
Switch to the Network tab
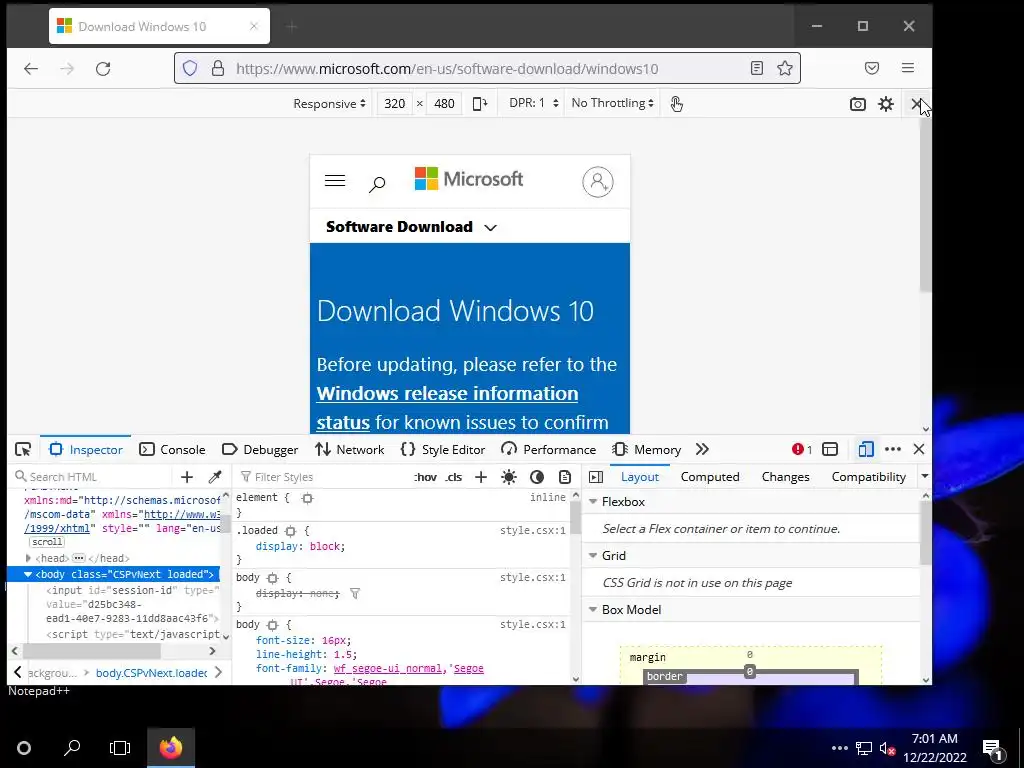[349, 449]
